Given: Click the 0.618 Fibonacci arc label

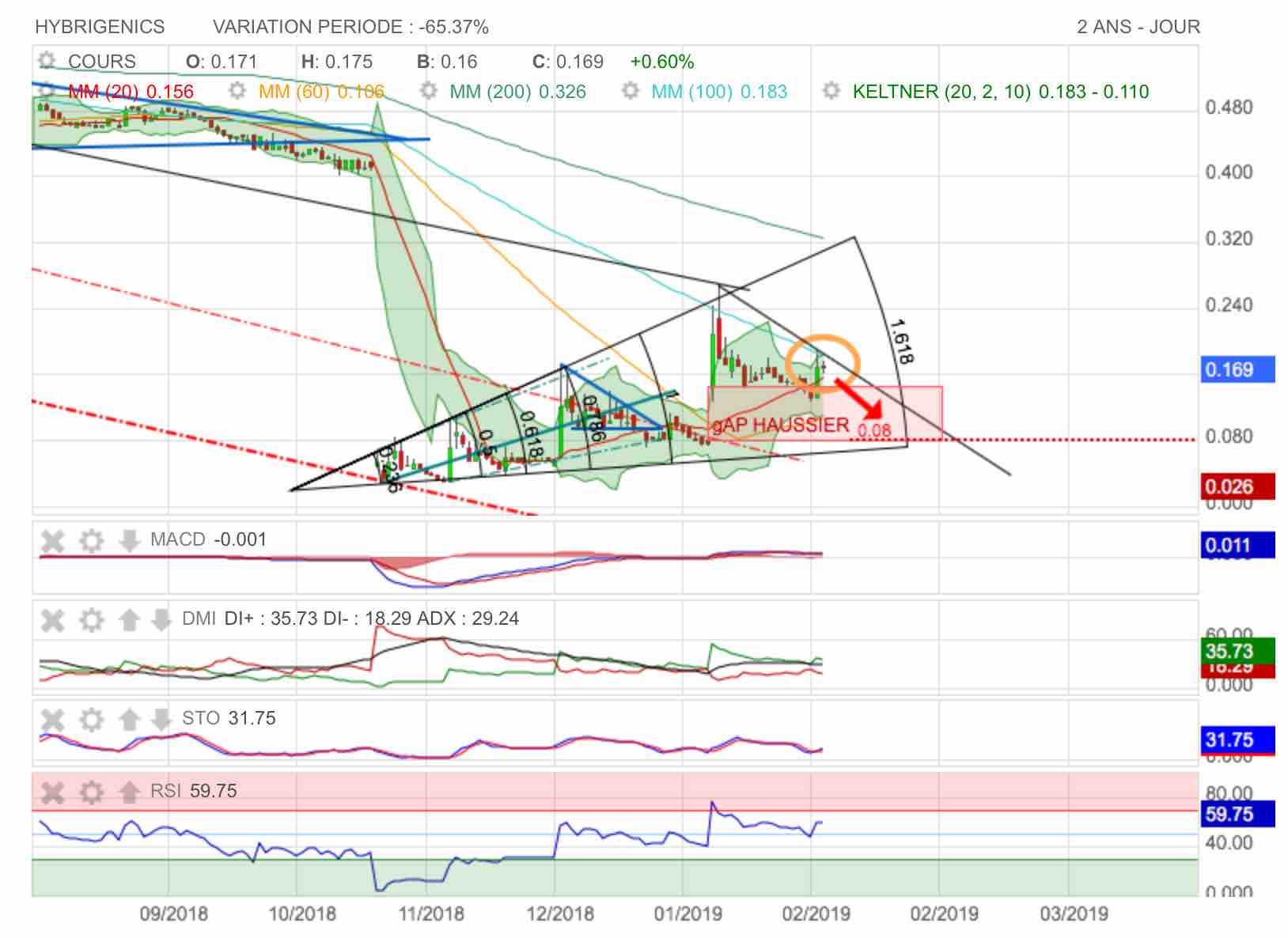Looking at the screenshot, I should tap(532, 433).
